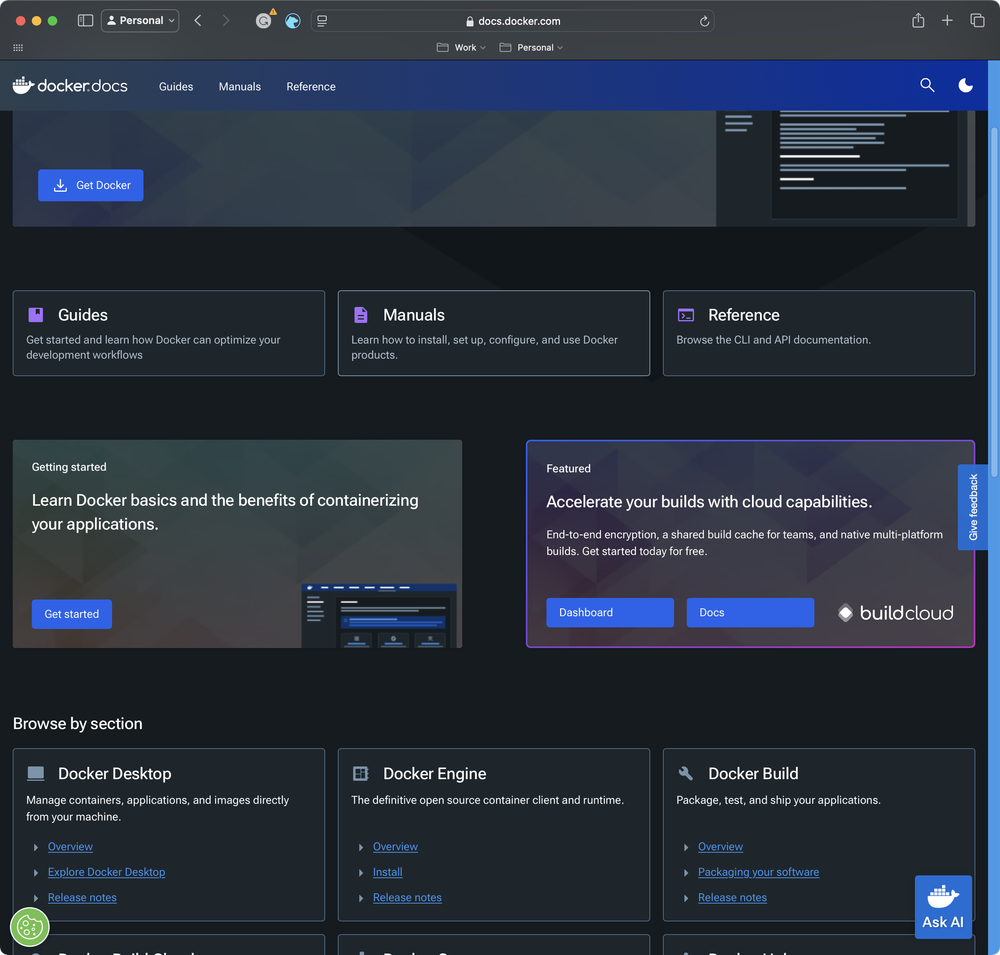Open Manuals in the top navigation

point(240,86)
